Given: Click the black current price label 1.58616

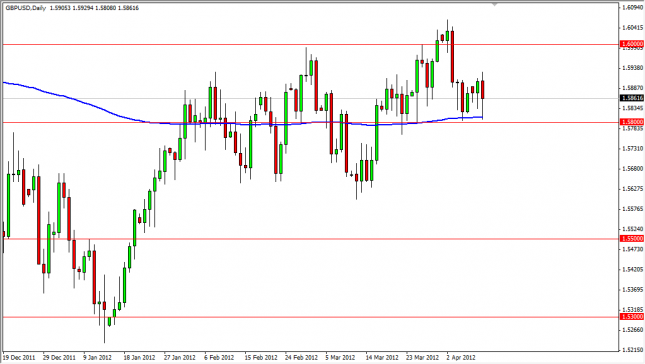Looking at the screenshot, I should coord(632,98).
